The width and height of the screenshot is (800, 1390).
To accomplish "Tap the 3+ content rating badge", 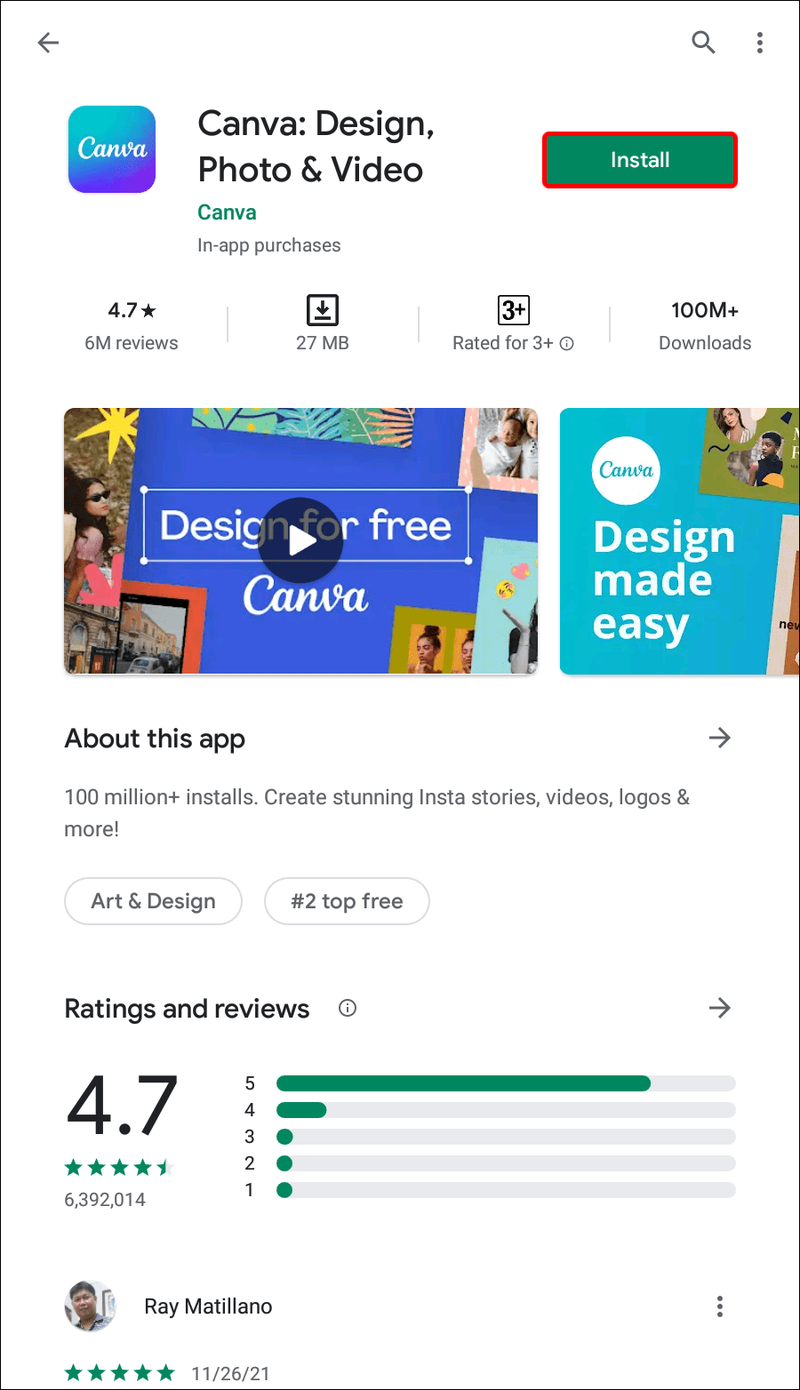I will click(x=513, y=311).
